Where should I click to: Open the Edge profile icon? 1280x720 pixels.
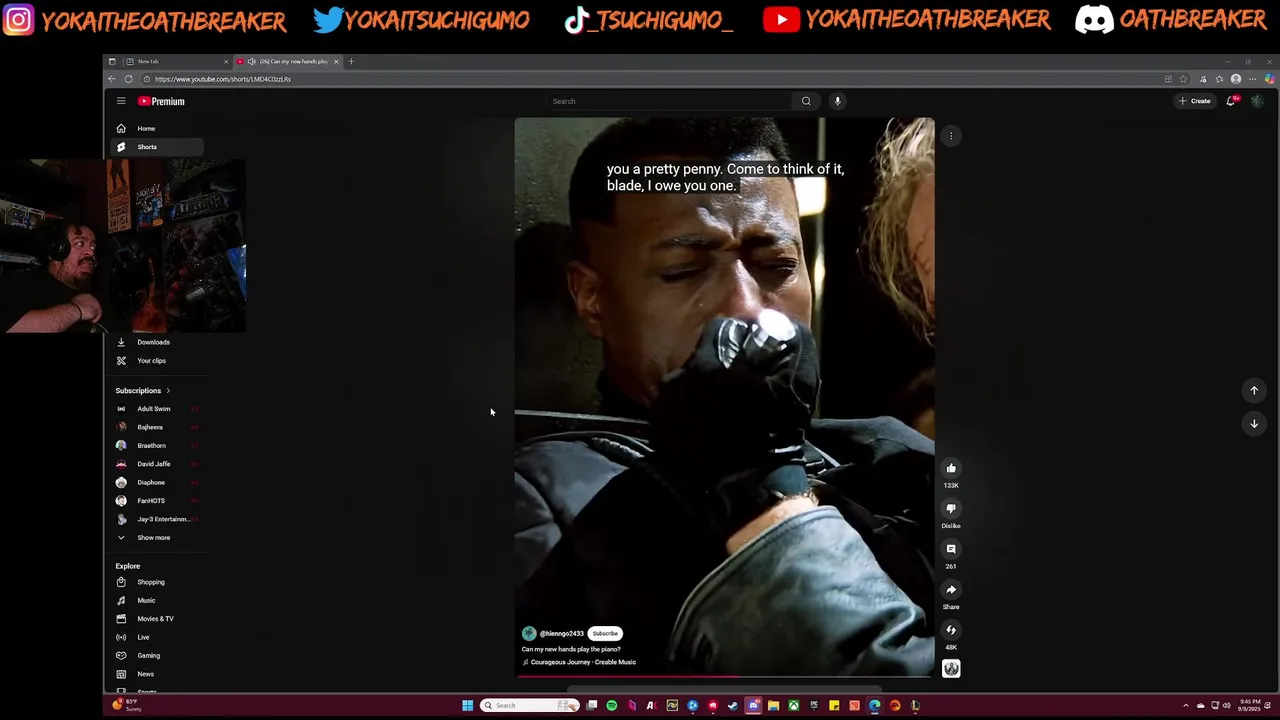[1236, 79]
